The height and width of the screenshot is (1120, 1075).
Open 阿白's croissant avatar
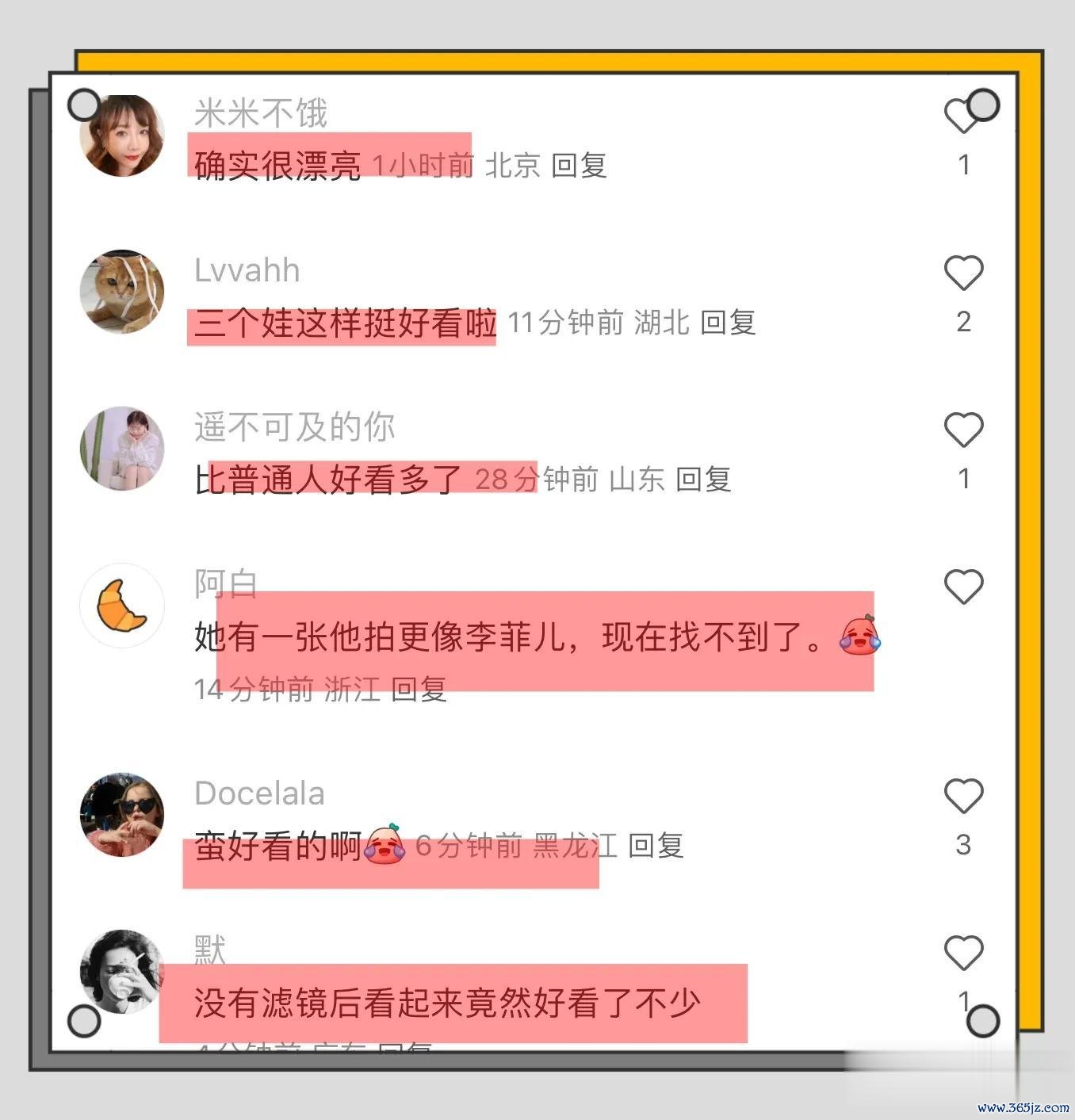[122, 606]
